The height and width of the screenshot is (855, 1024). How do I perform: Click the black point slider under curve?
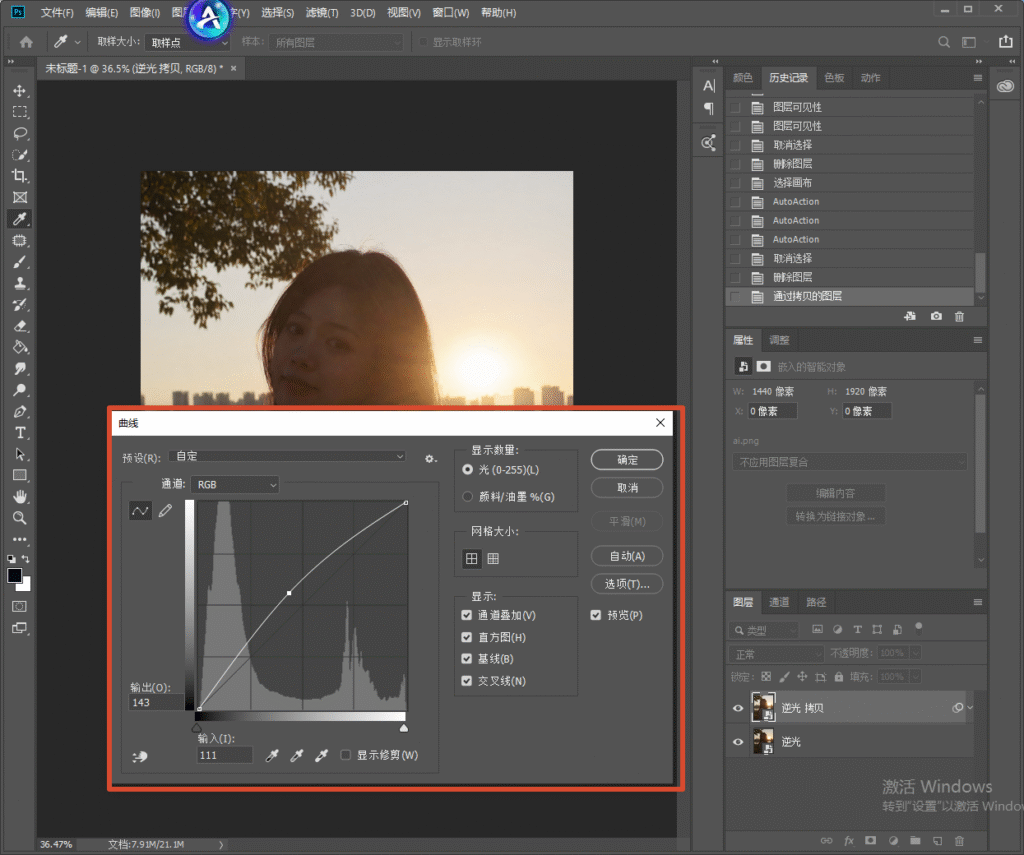tap(197, 728)
